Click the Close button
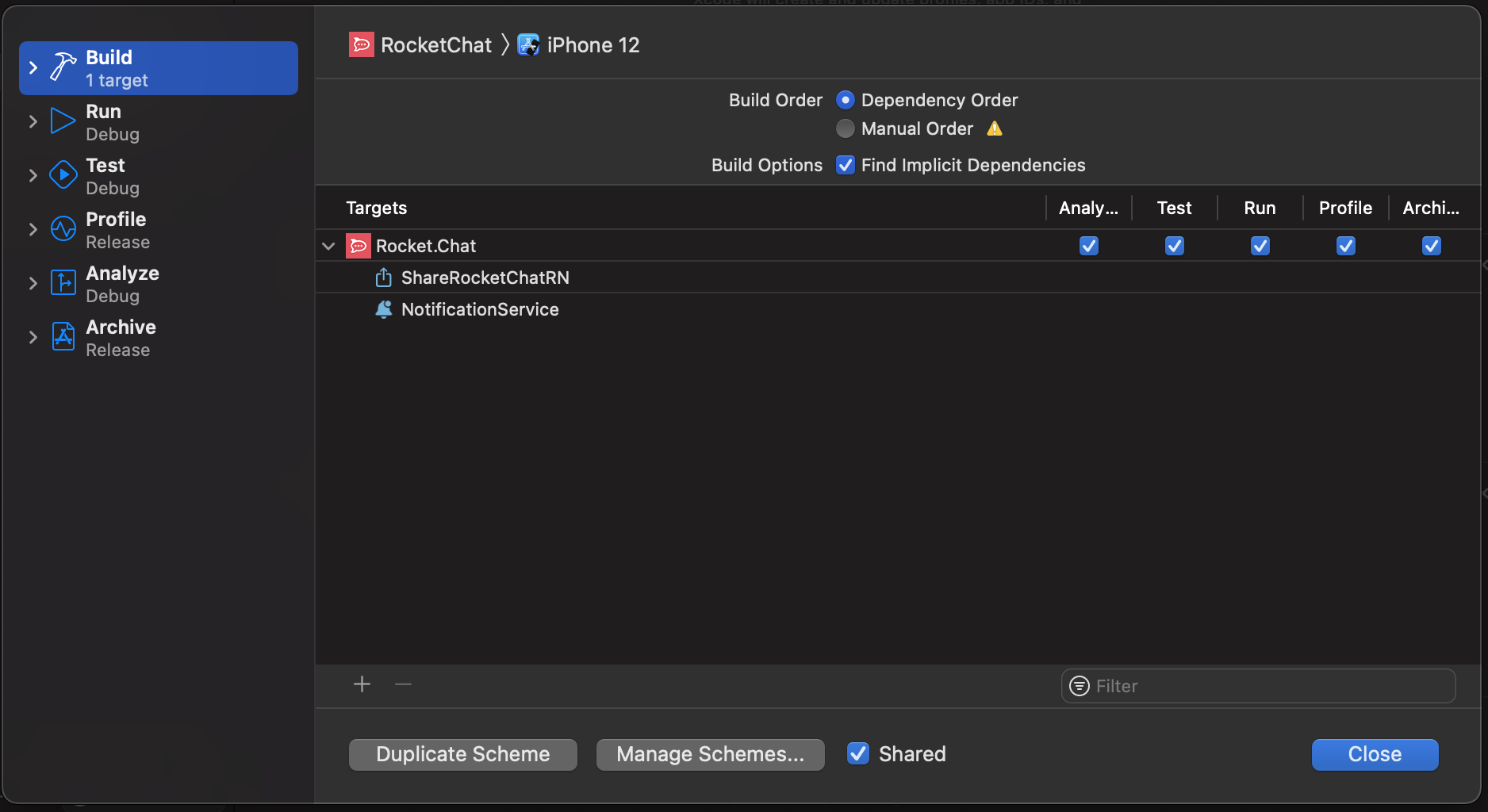The image size is (1488, 812). (1375, 754)
